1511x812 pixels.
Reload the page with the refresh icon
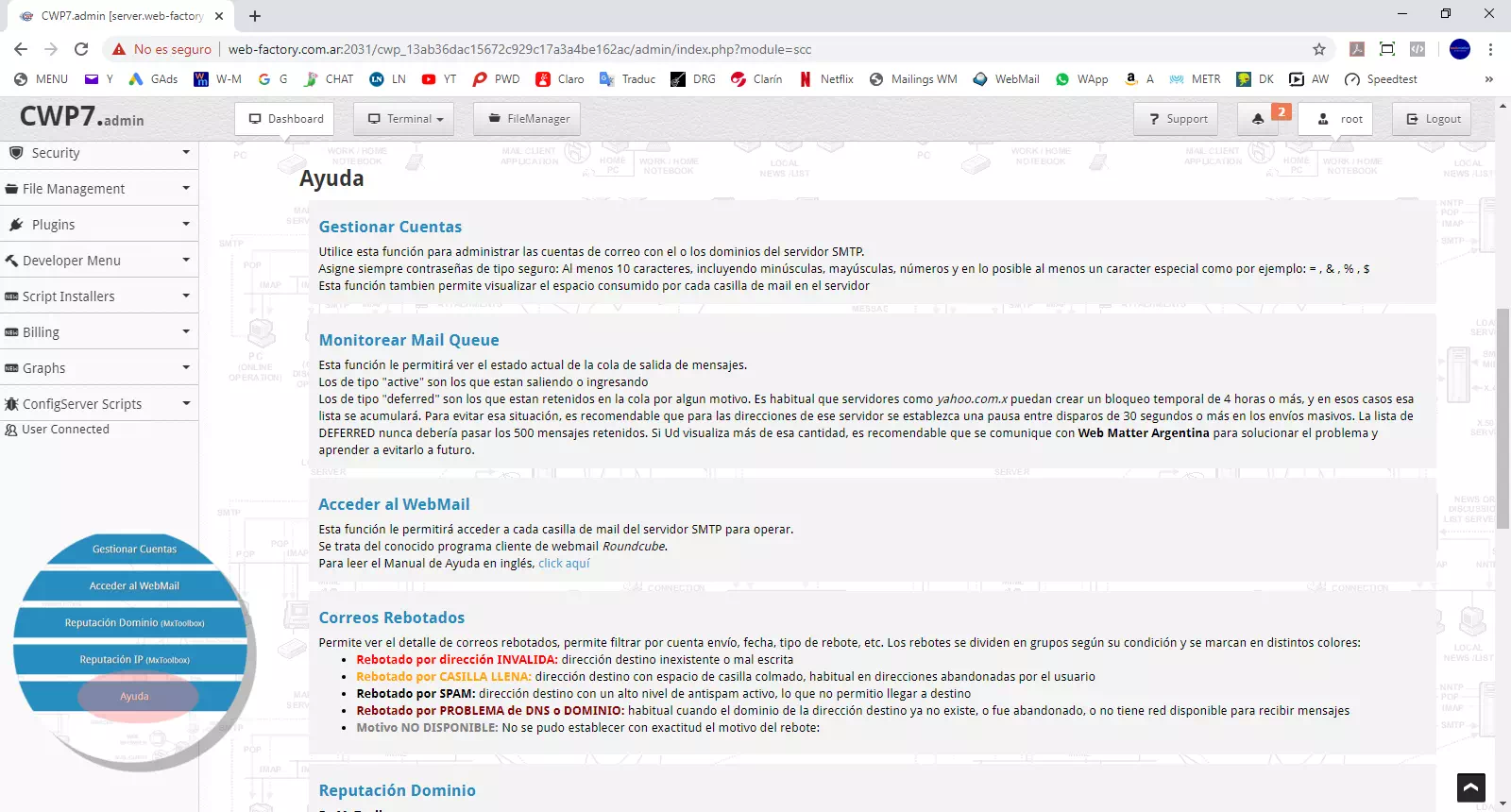(x=81, y=49)
